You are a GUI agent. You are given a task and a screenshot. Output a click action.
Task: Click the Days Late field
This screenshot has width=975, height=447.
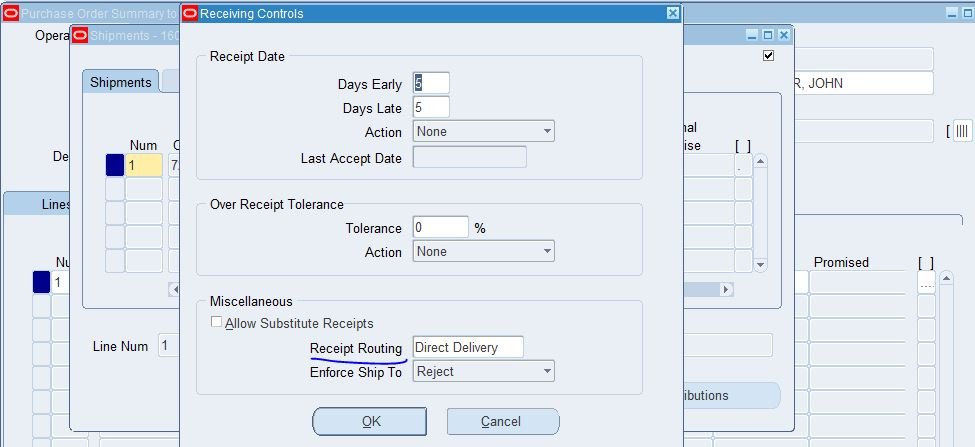click(431, 108)
